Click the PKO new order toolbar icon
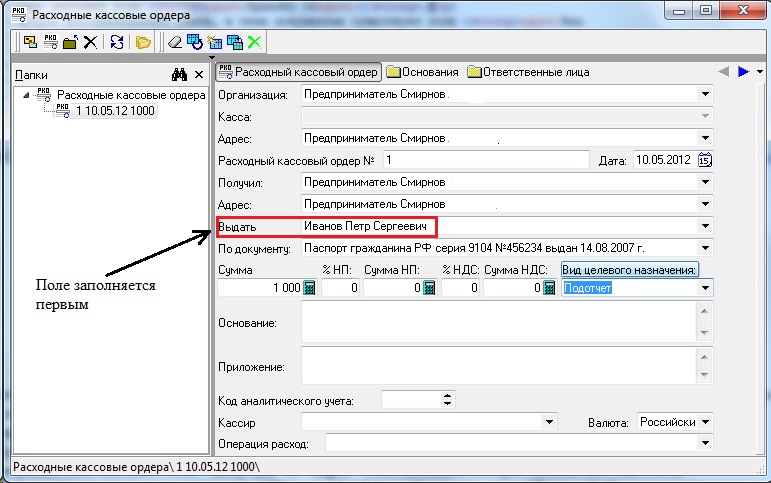771x483 pixels. pyautogui.click(x=51, y=42)
